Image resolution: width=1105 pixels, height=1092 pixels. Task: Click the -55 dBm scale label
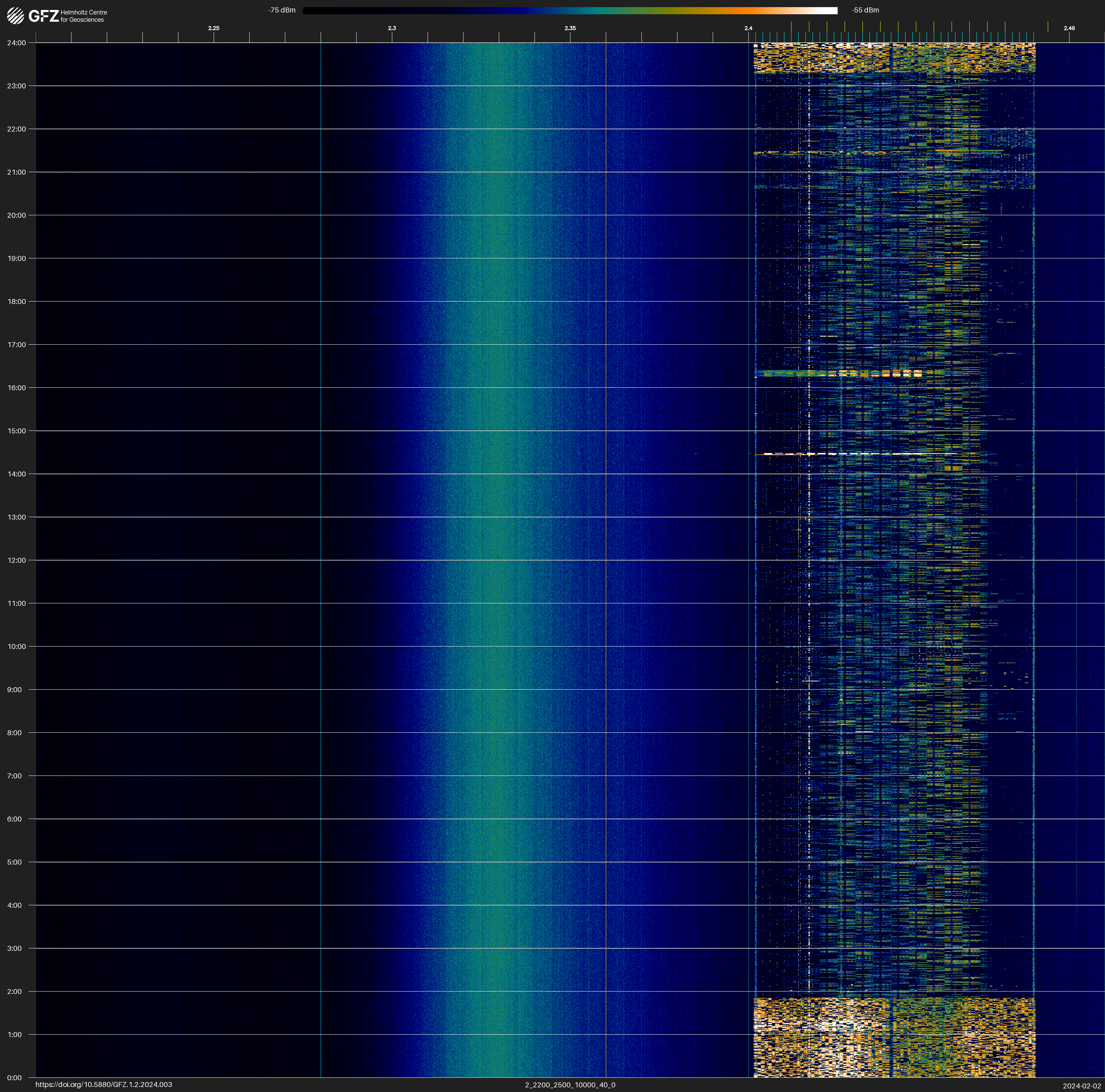pyautogui.click(x=865, y=10)
